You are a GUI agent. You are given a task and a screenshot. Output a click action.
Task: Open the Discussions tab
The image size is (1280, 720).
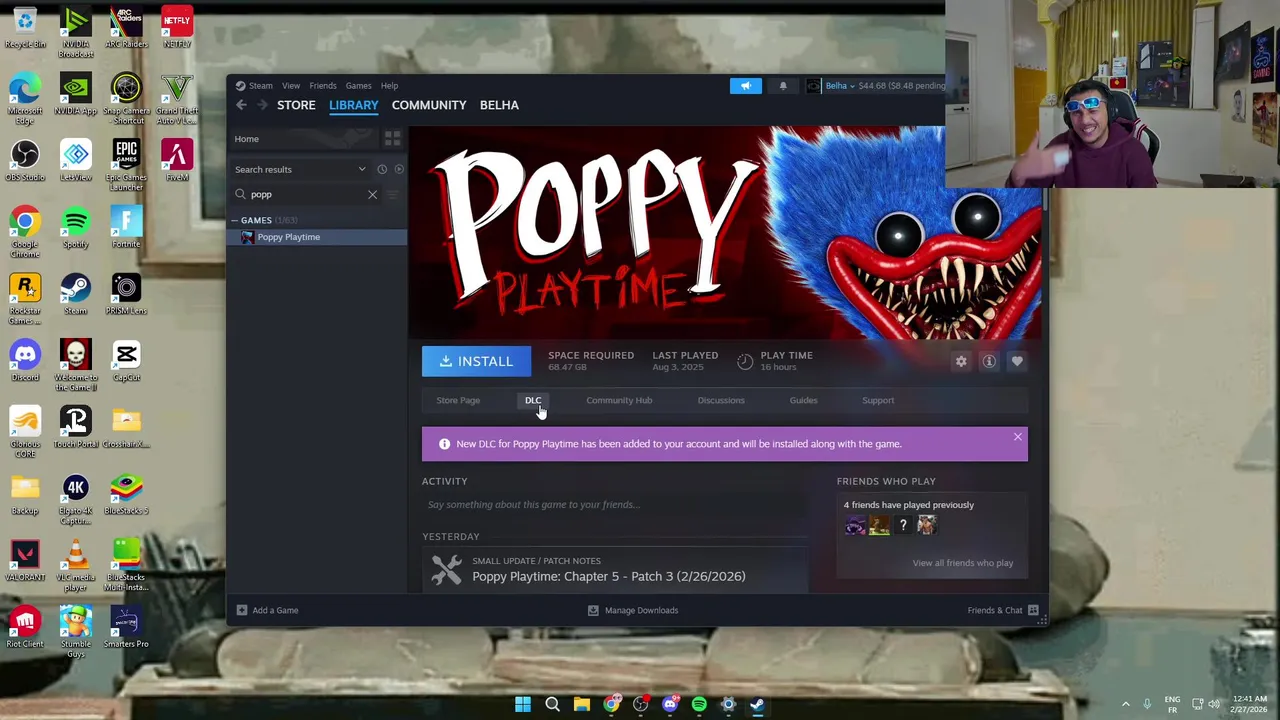coord(721,400)
